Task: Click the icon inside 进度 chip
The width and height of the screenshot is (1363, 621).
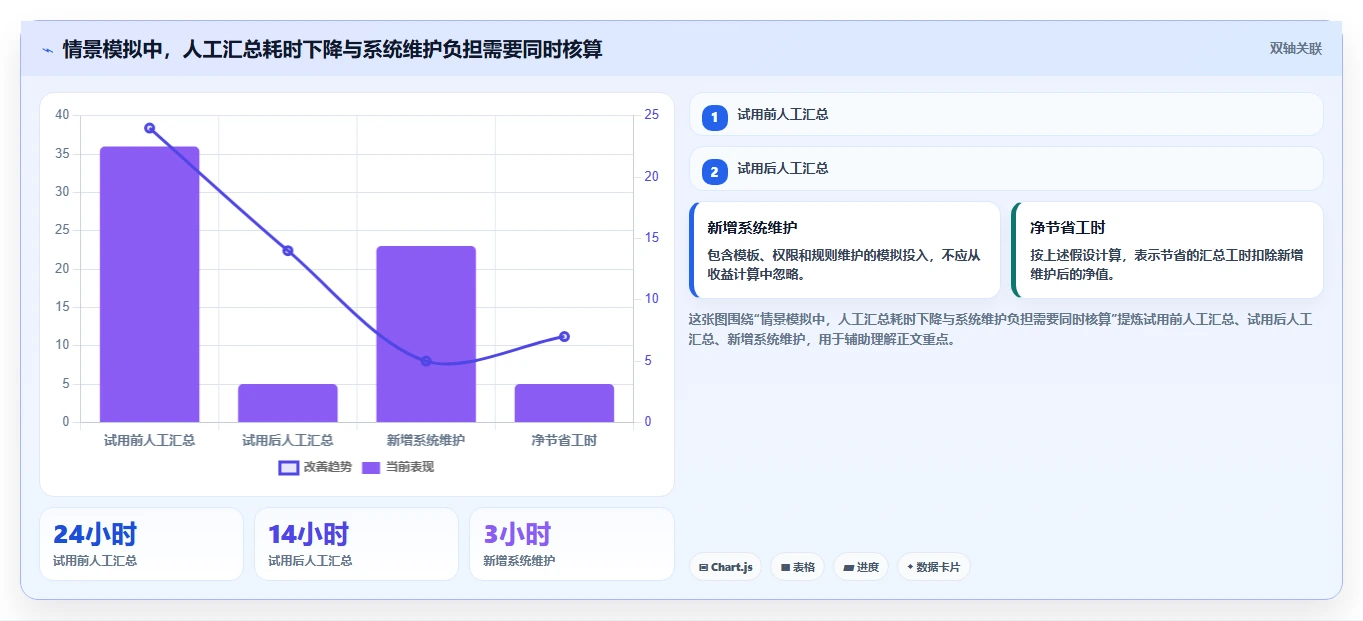Action: click(848, 567)
